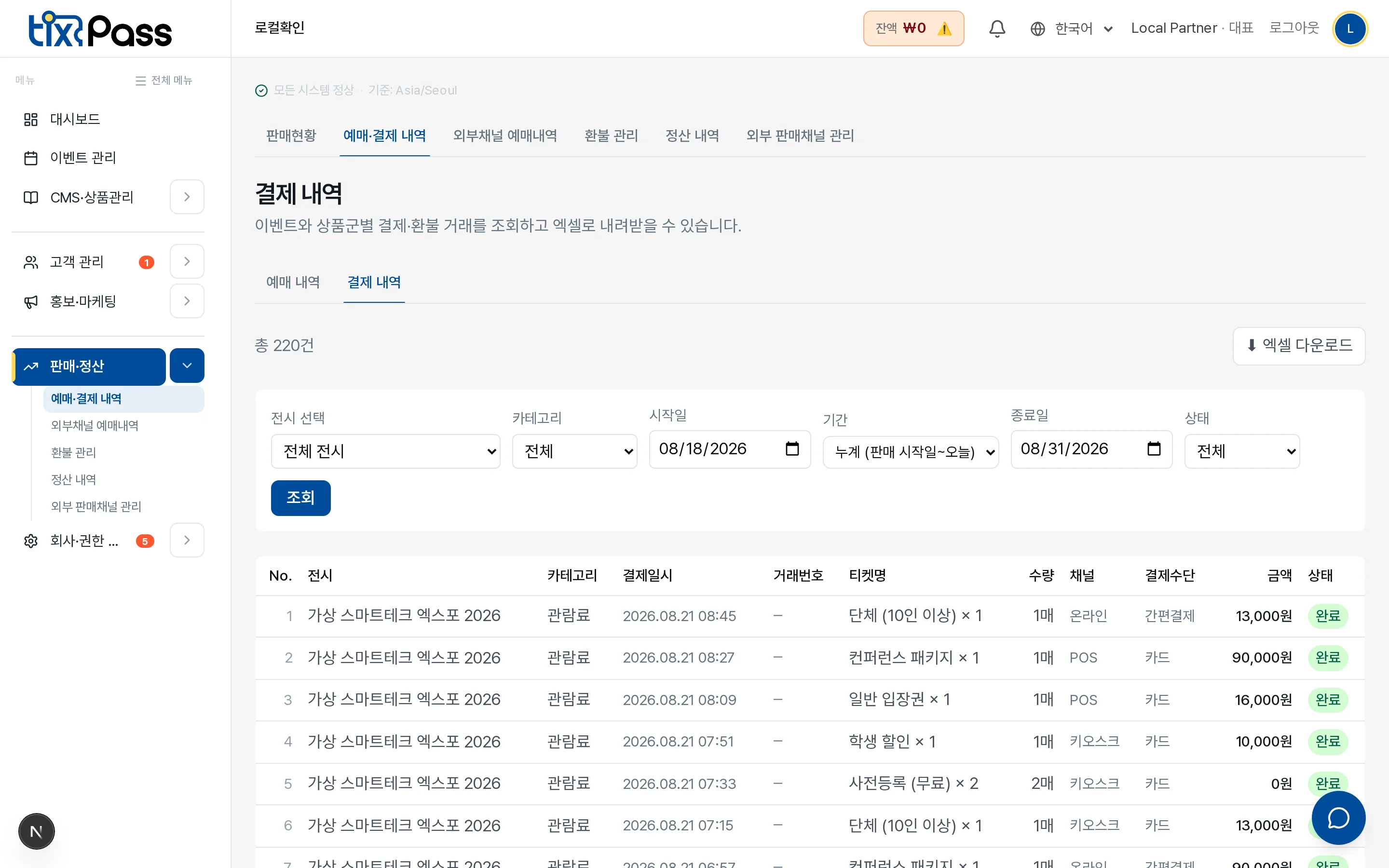1389x868 pixels.
Task: Click the 엑셀 다운로드 button
Action: coord(1299,346)
